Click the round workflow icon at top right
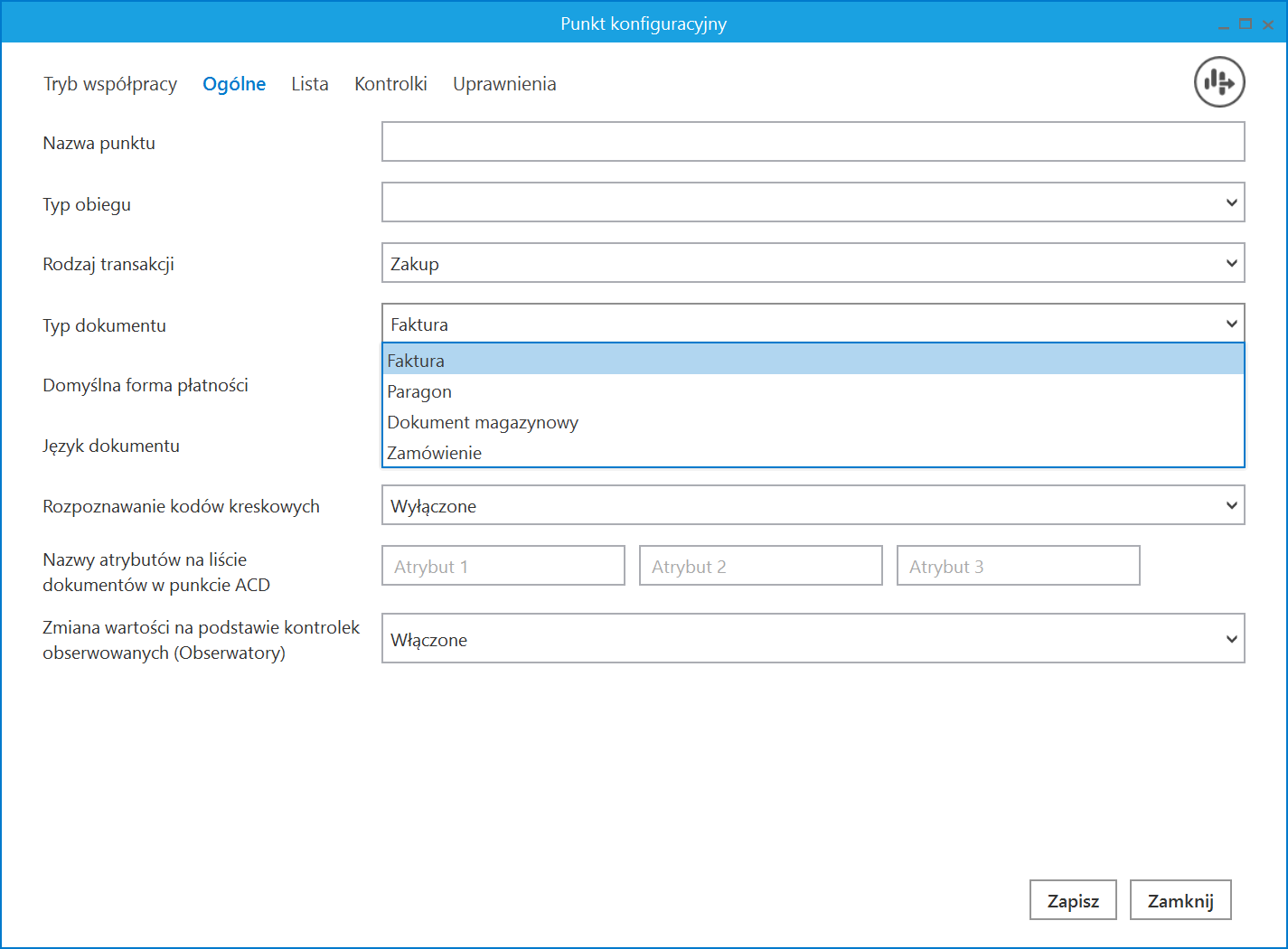The image size is (1288, 949). tap(1219, 82)
